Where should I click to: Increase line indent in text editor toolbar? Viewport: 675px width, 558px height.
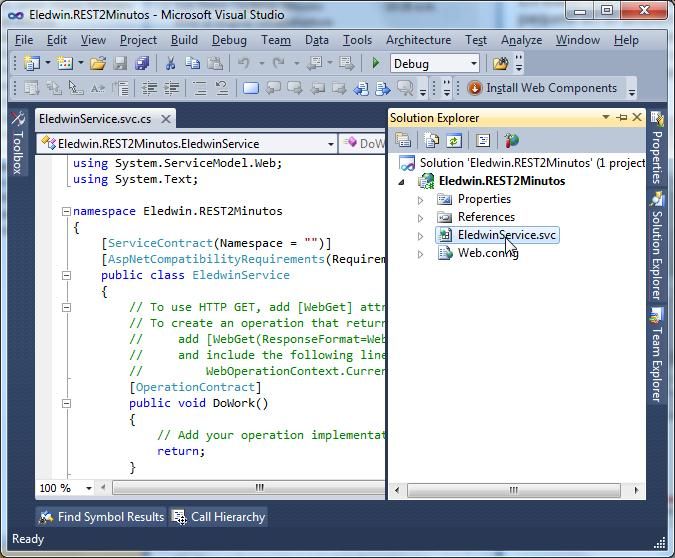(x=172, y=88)
